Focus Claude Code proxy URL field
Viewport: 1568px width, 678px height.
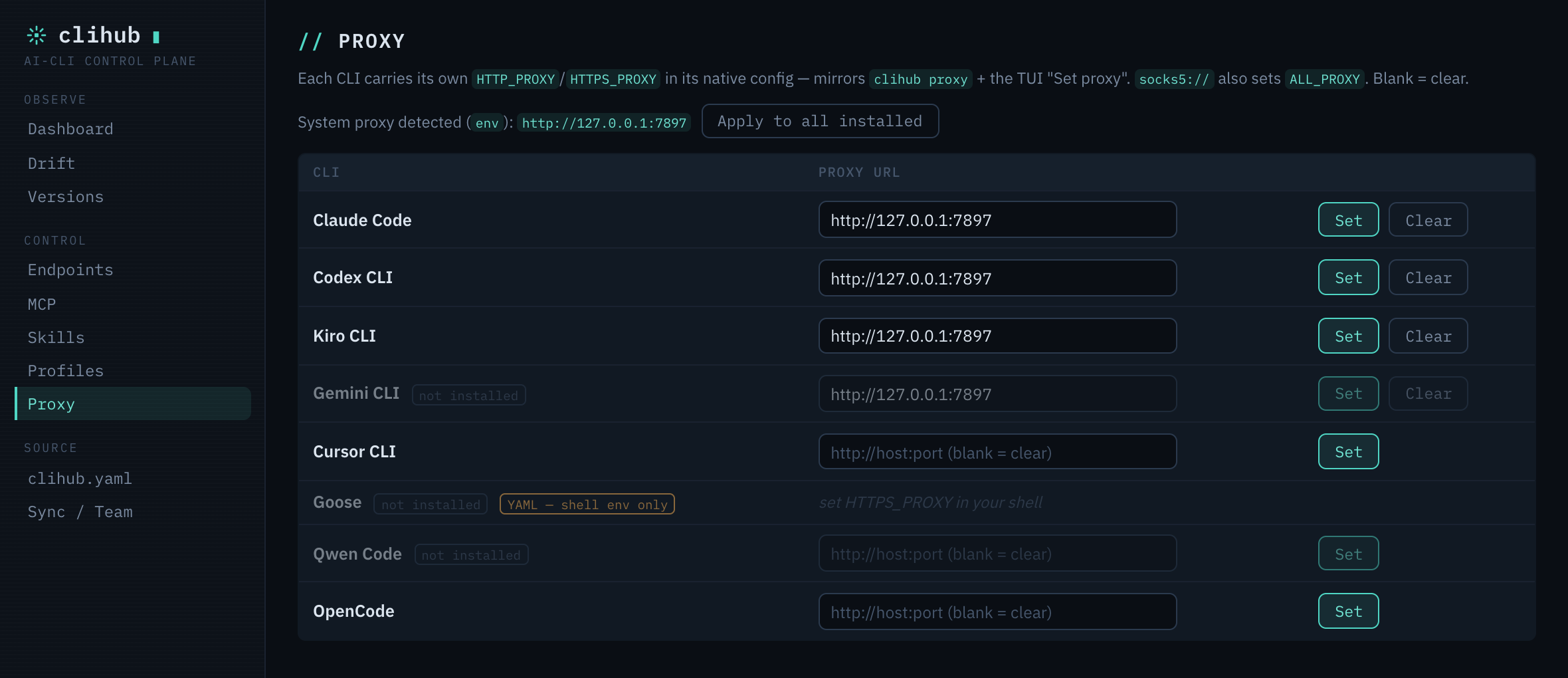click(997, 220)
